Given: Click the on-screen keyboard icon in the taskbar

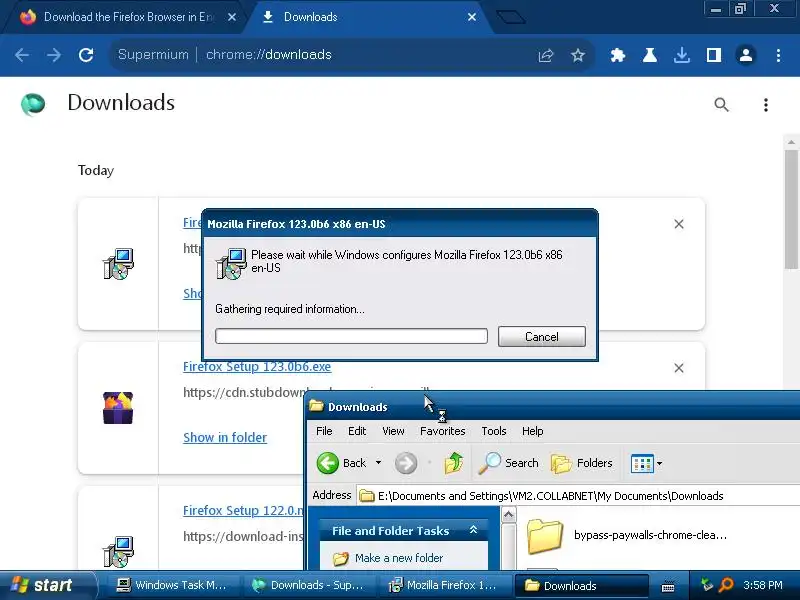Looking at the screenshot, I should point(668,587).
